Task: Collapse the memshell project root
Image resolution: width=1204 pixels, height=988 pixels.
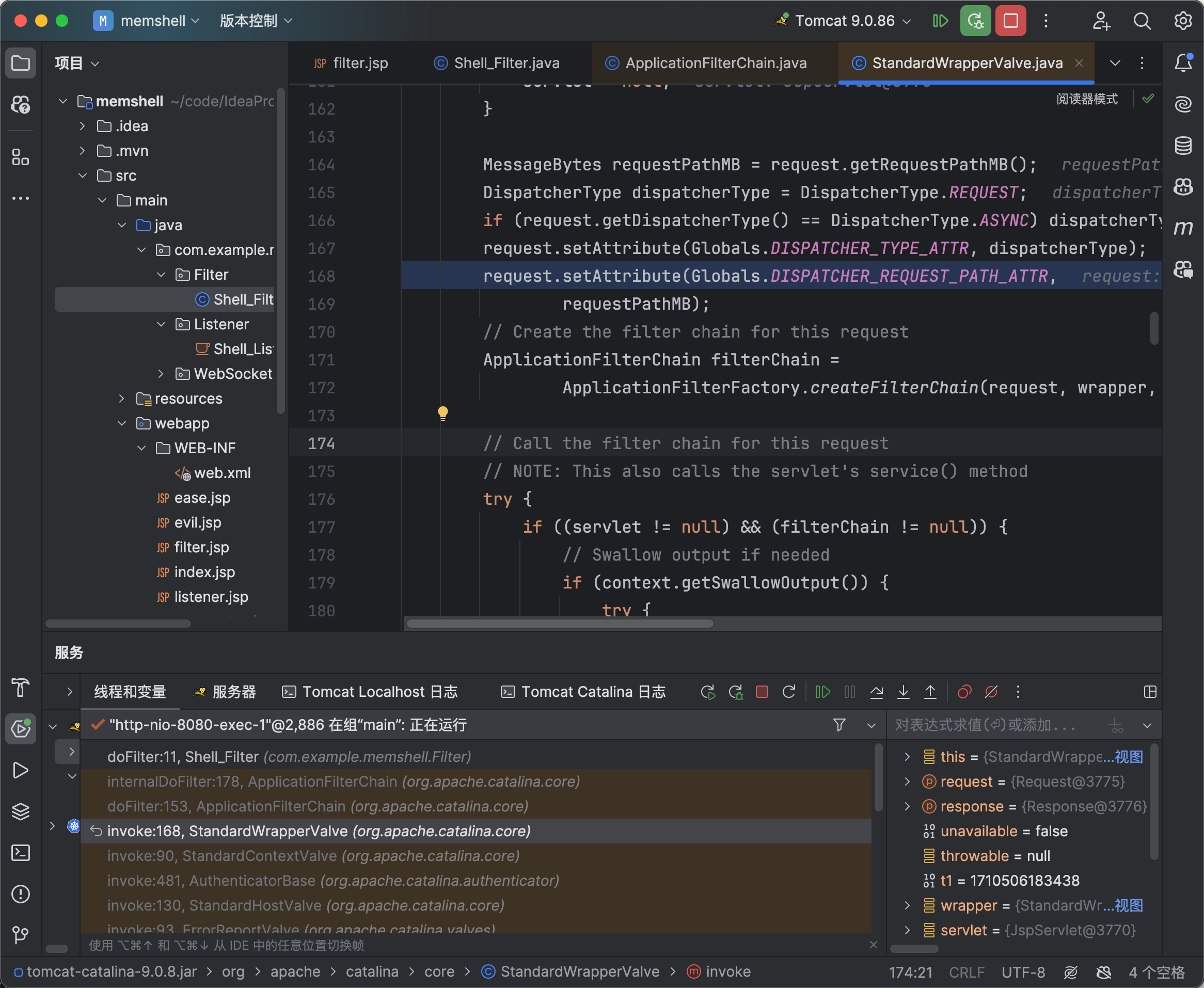Action: tap(63, 101)
